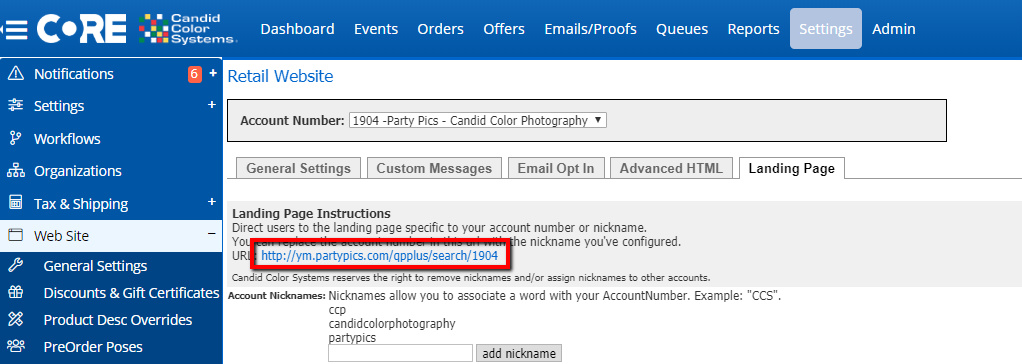Open the ym.partypics.com landing page URL

[x=379, y=256]
